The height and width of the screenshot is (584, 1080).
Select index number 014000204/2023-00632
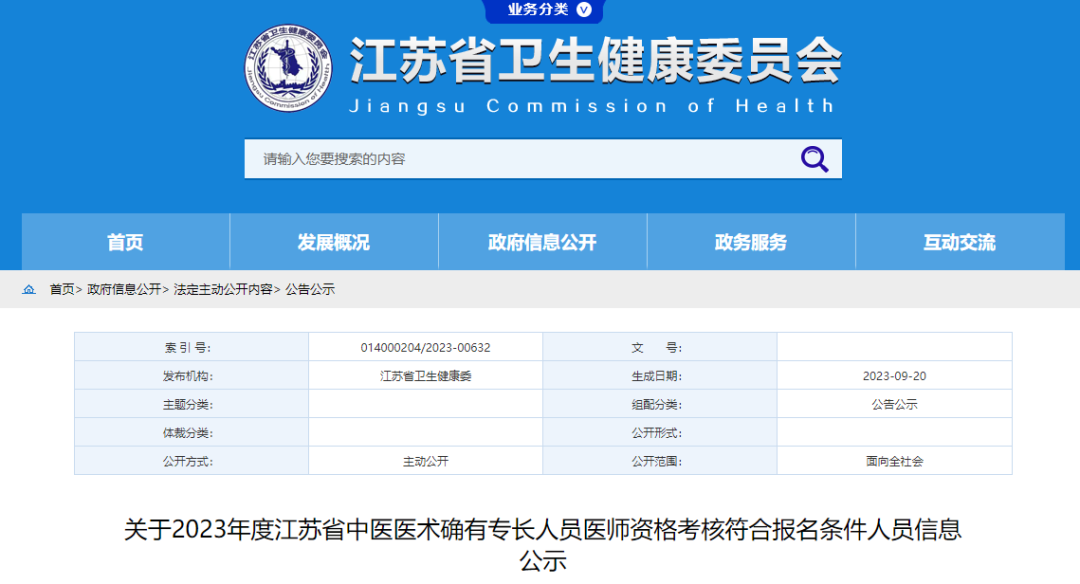click(x=426, y=348)
